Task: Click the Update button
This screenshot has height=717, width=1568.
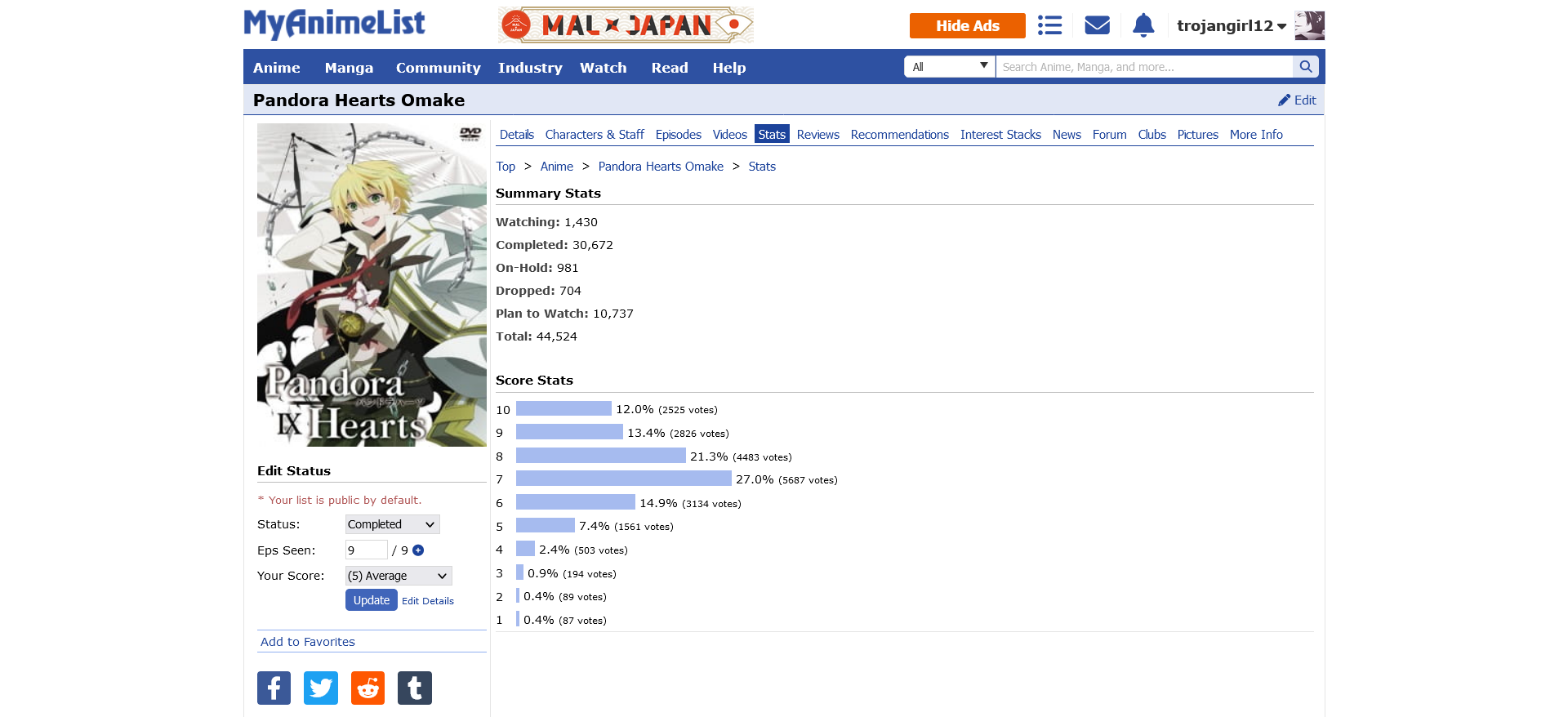Action: (x=372, y=600)
